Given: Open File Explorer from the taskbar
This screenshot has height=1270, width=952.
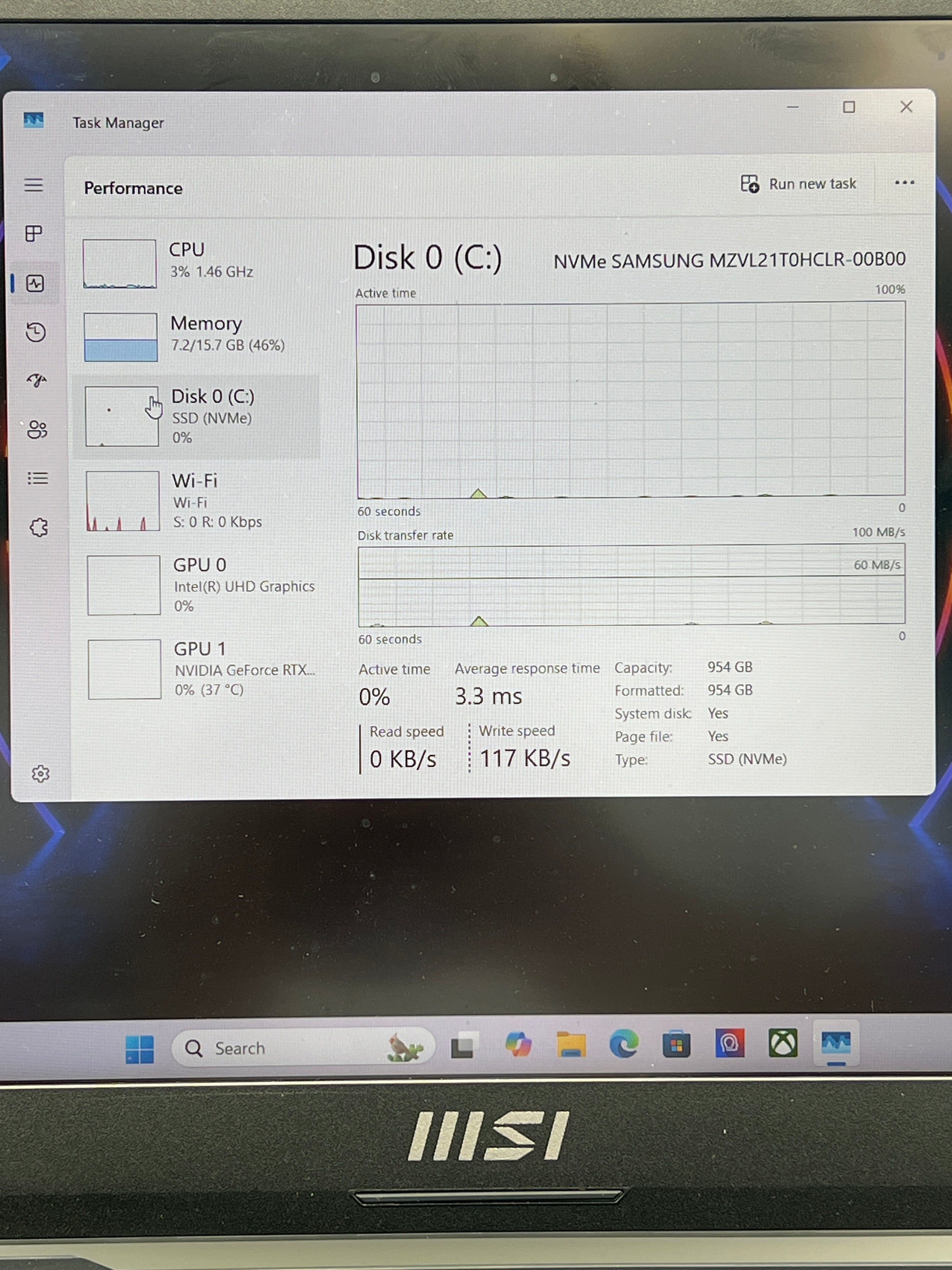Looking at the screenshot, I should (x=571, y=1044).
